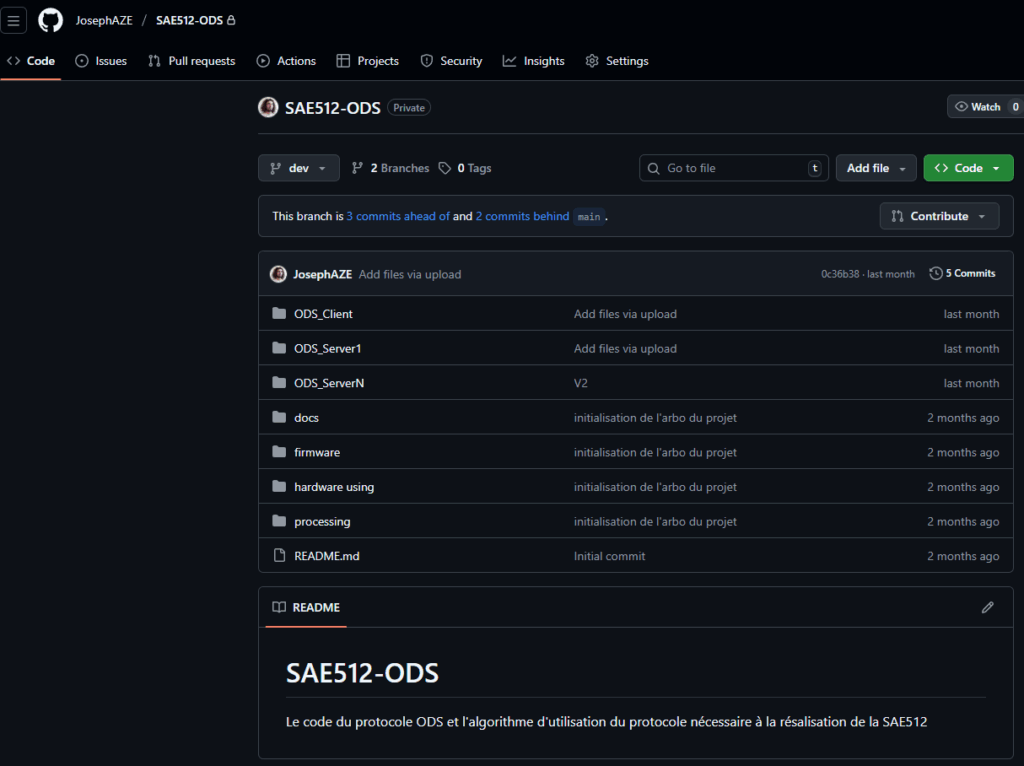
Task: Expand the dev branch selector dropdown
Action: pyautogui.click(x=298, y=168)
